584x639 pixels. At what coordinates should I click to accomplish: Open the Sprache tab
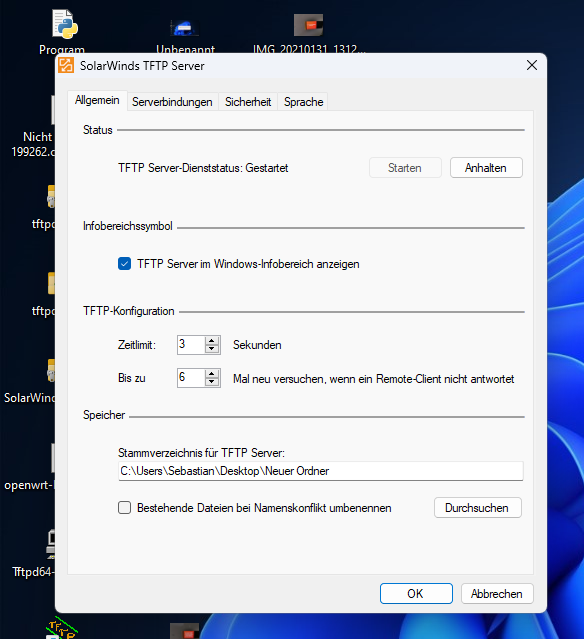pyautogui.click(x=303, y=102)
